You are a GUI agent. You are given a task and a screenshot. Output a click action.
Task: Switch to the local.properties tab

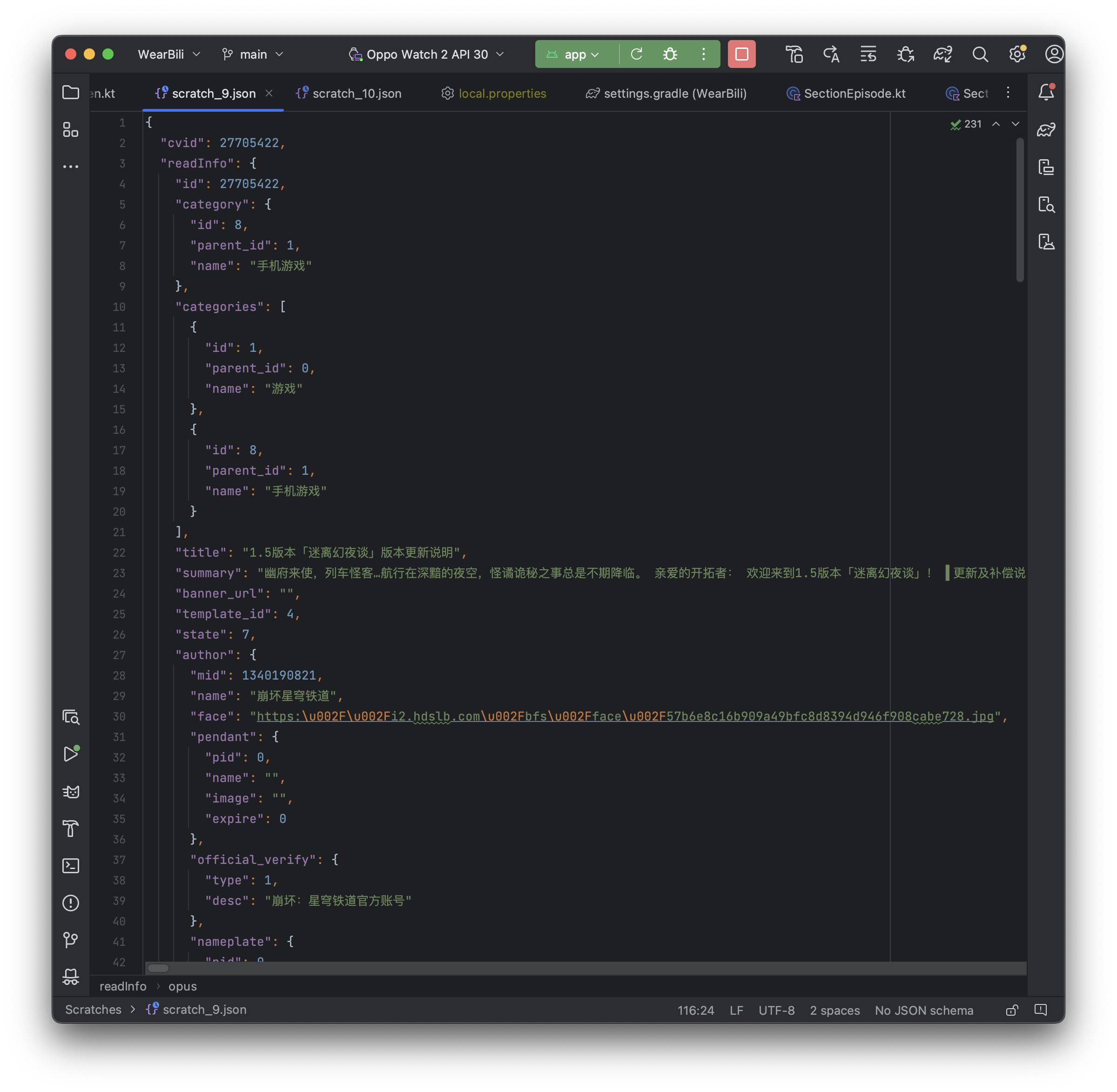click(502, 94)
